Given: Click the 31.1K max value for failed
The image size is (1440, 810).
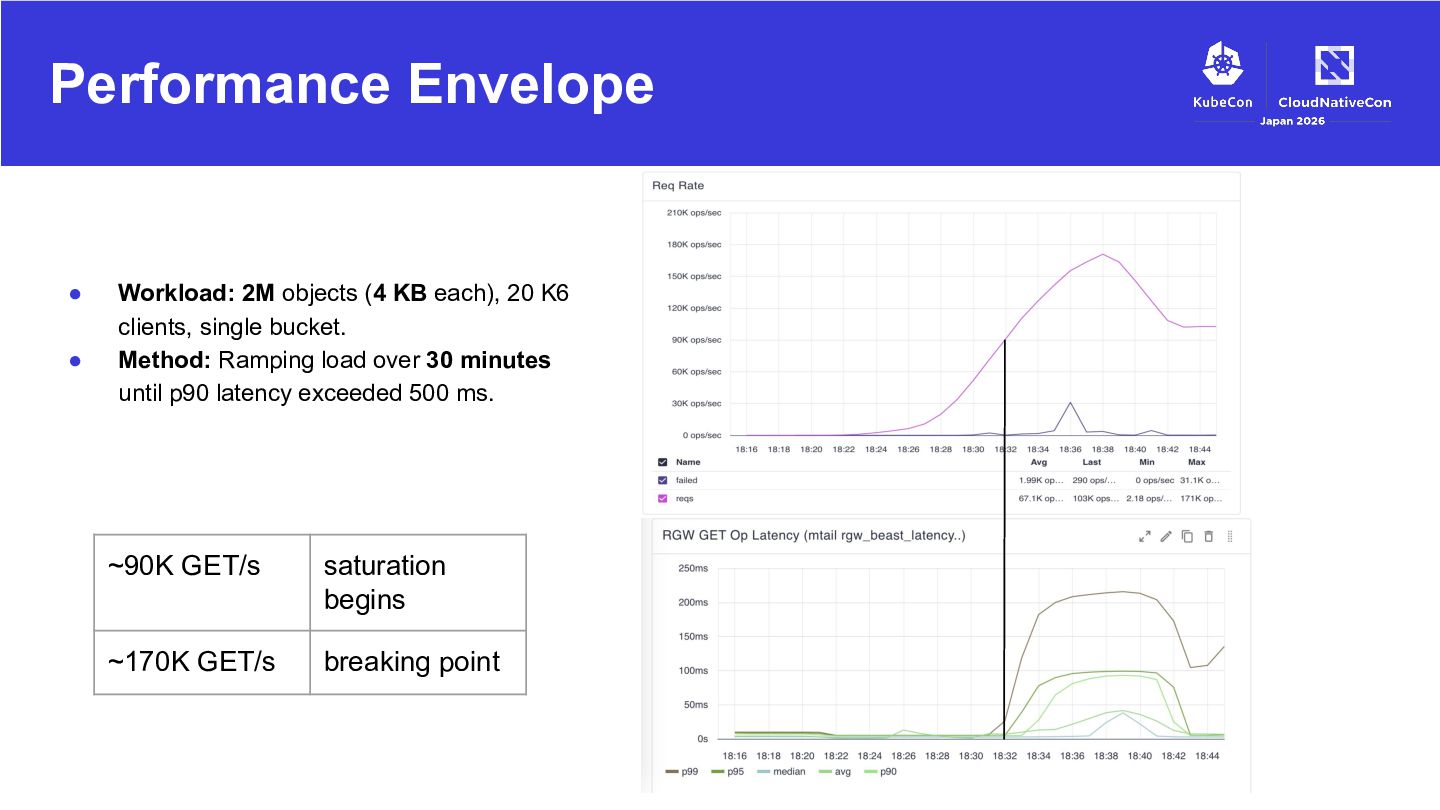Looking at the screenshot, I should point(1200,481).
